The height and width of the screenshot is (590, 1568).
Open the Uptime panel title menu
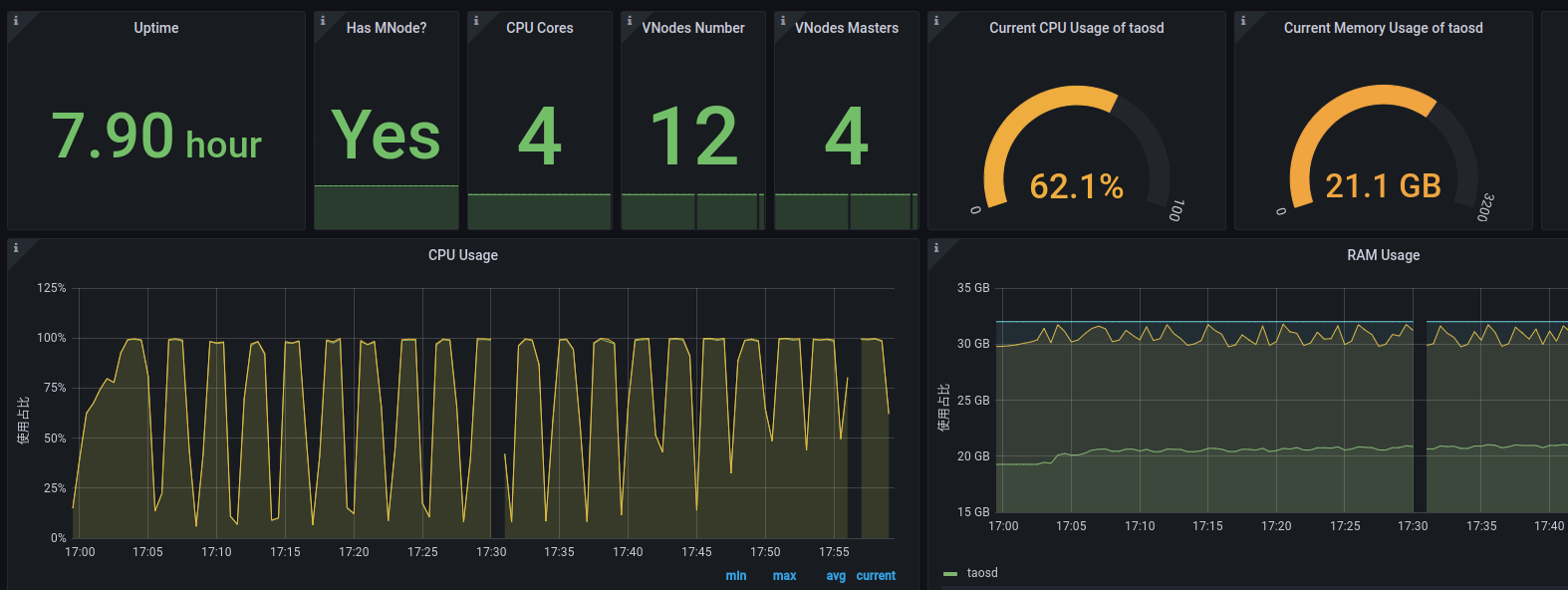pos(156,28)
